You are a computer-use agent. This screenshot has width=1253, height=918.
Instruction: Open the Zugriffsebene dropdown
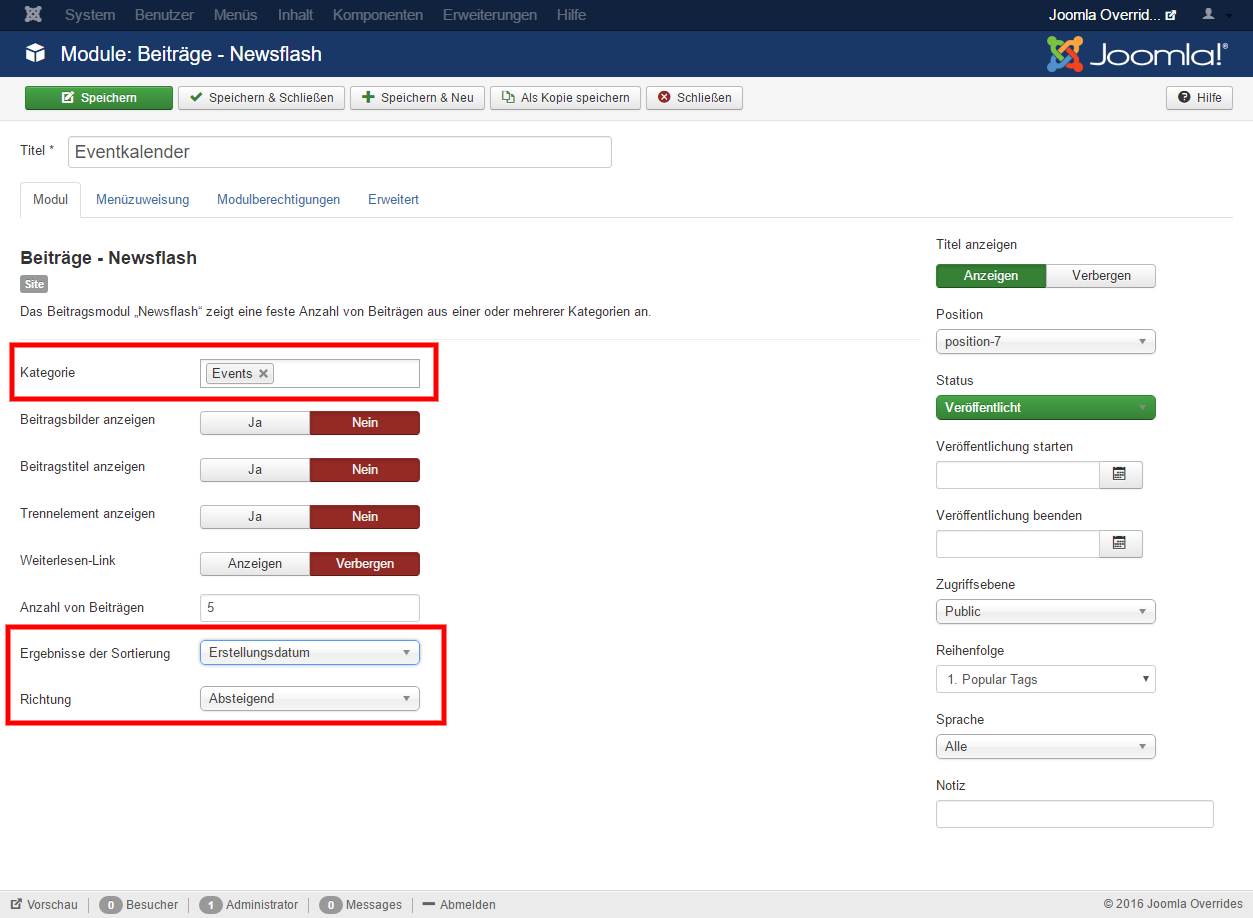pos(1045,611)
